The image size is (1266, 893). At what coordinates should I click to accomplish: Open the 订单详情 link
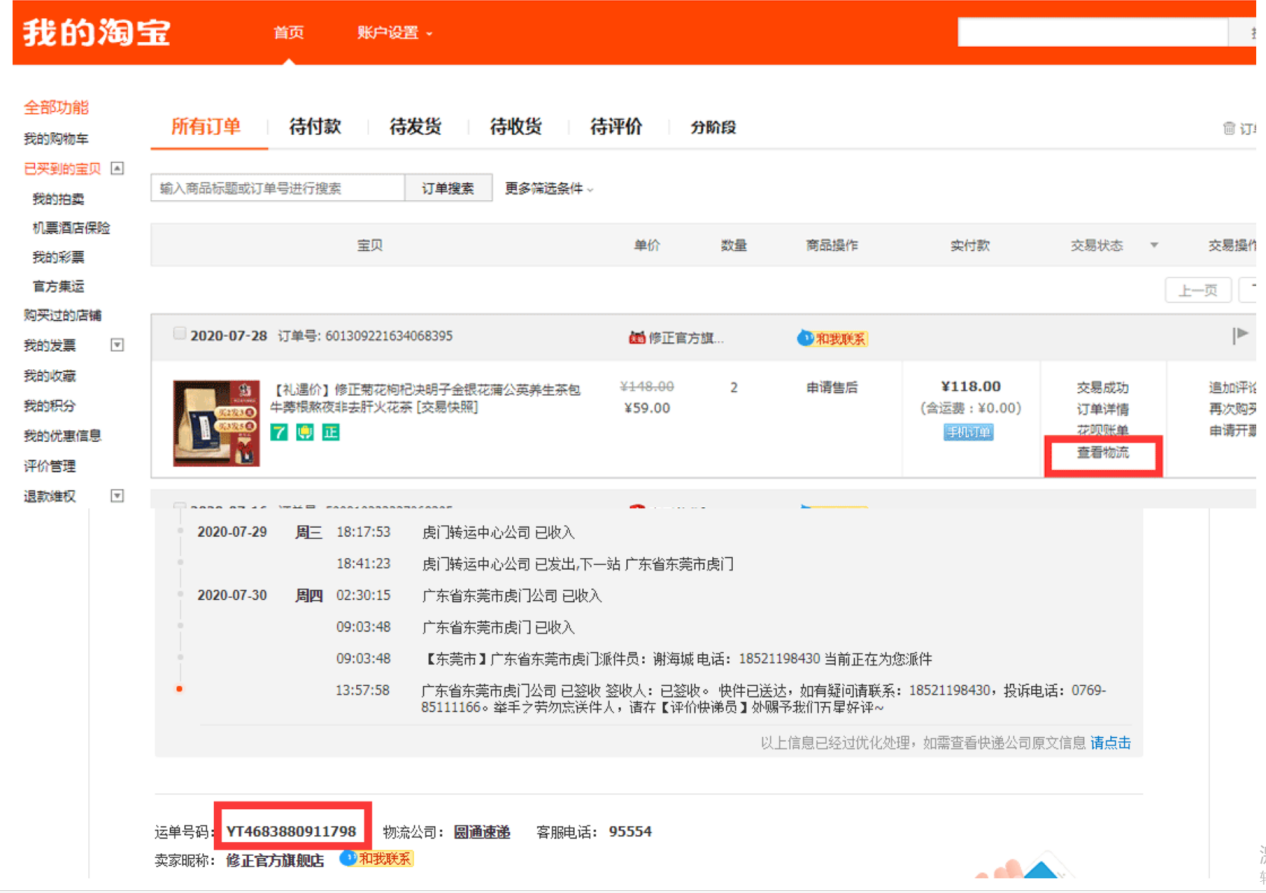click(x=1103, y=409)
